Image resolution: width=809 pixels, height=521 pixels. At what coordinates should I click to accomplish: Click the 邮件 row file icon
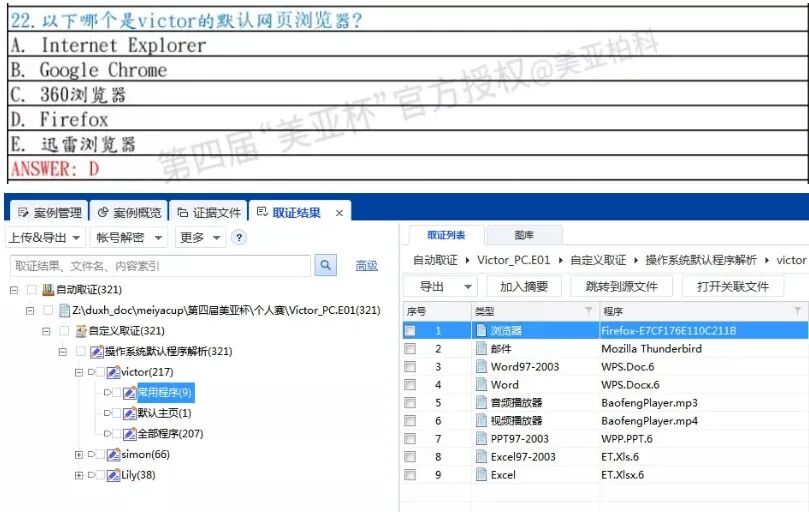481,348
